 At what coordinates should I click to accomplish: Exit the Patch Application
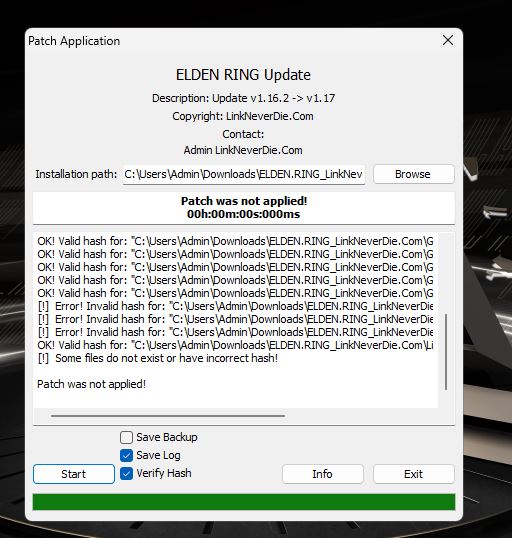(x=414, y=474)
